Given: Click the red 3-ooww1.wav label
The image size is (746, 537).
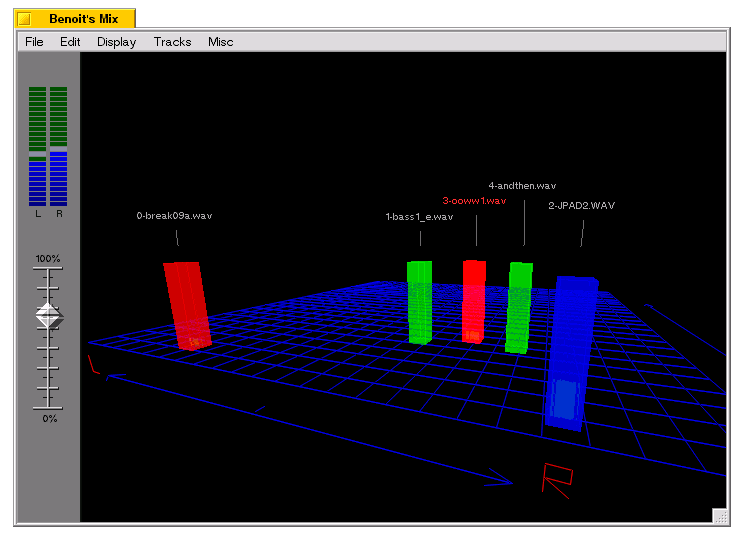Looking at the screenshot, I should [x=474, y=201].
